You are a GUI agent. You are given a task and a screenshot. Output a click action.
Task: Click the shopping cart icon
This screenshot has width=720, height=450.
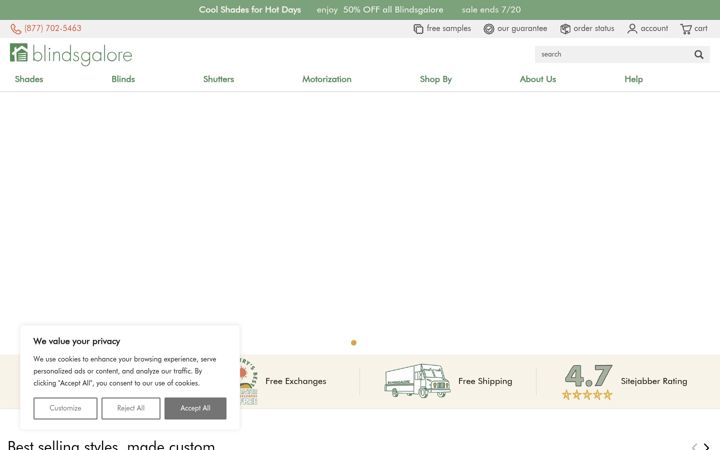click(686, 29)
